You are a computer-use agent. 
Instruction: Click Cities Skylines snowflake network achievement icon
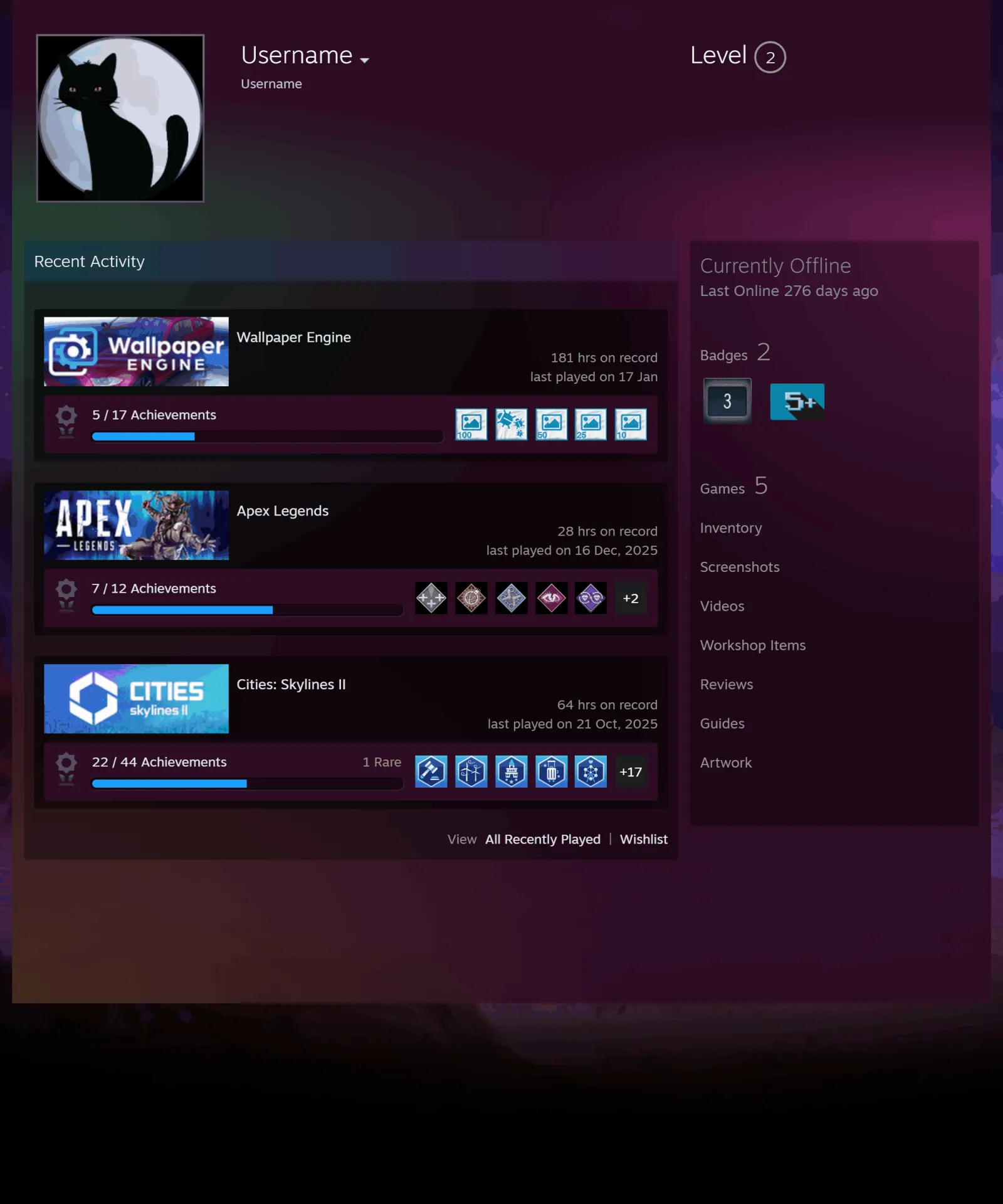point(591,772)
